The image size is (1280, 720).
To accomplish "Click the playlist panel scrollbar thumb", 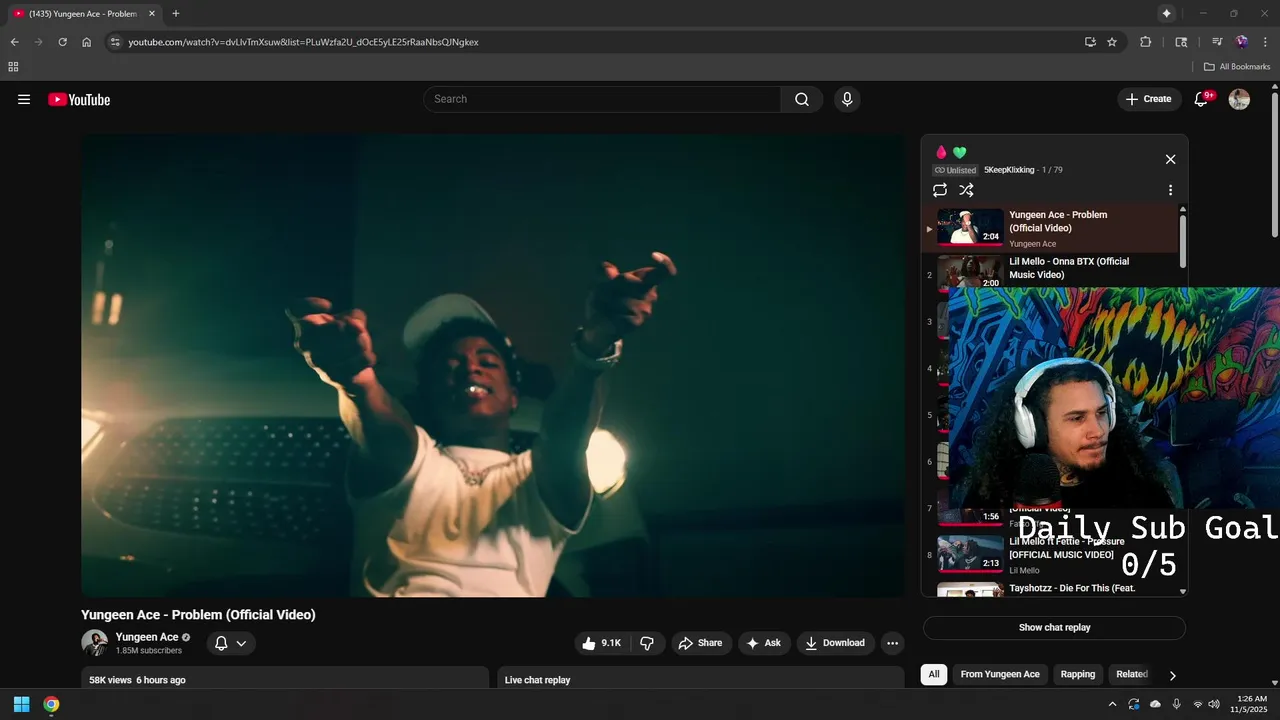I will coord(1183,240).
